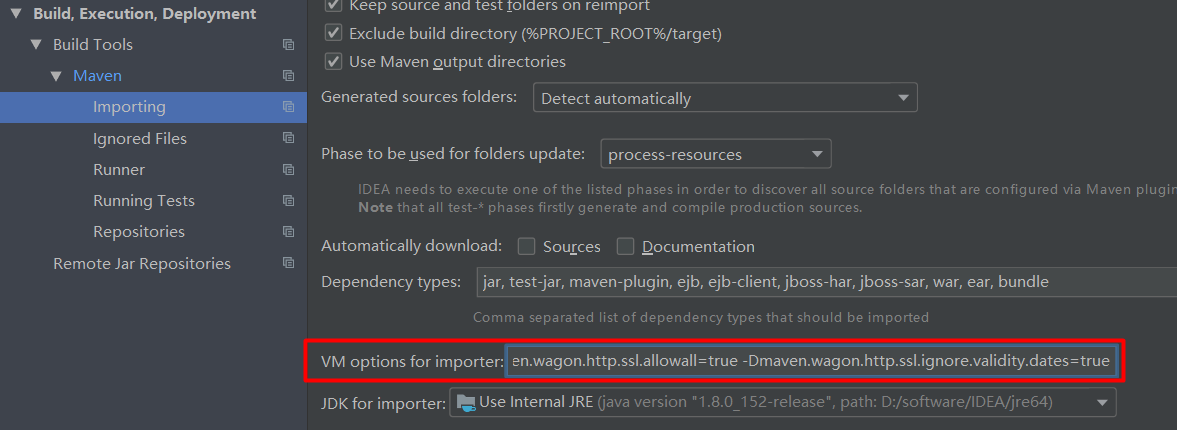The image size is (1177, 430).
Task: Enable automatic download of Documentation
Action: 625,246
